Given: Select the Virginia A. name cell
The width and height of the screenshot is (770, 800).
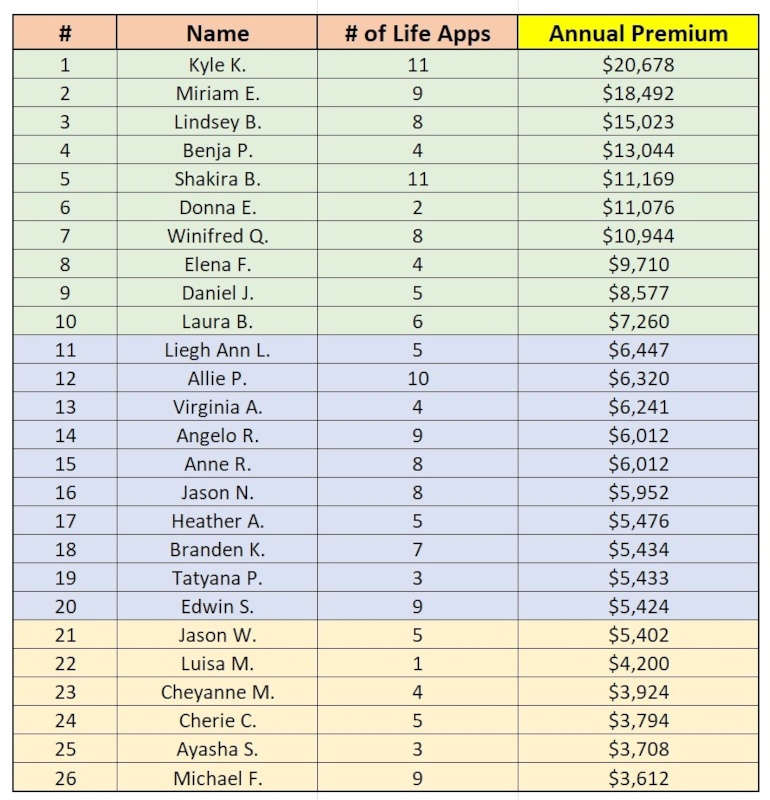Looking at the screenshot, I should pyautogui.click(x=217, y=407).
